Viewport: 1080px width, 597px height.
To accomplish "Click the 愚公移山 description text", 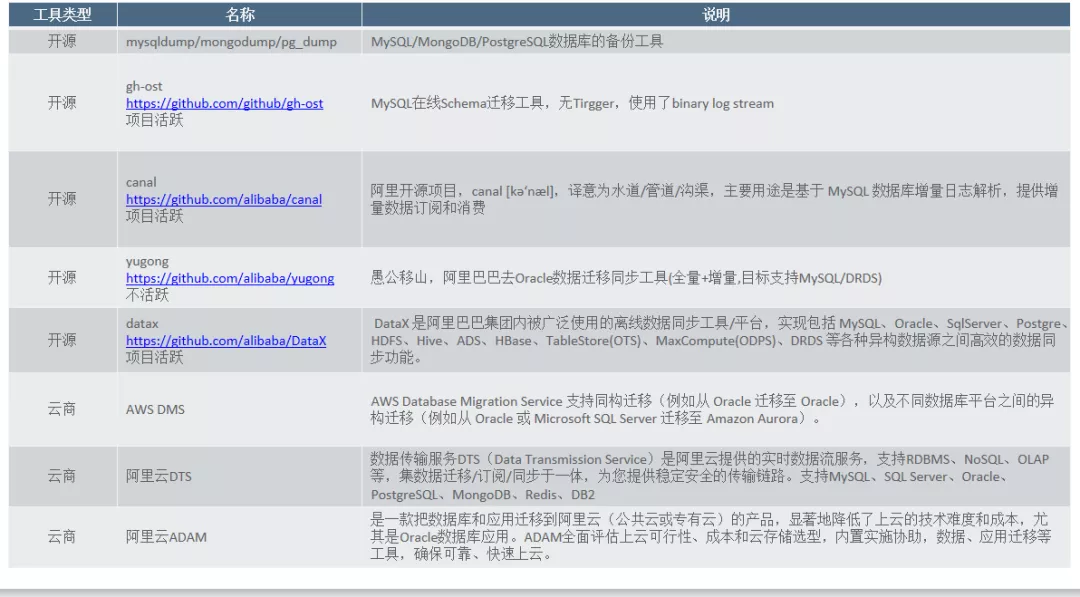I will pyautogui.click(x=626, y=278).
